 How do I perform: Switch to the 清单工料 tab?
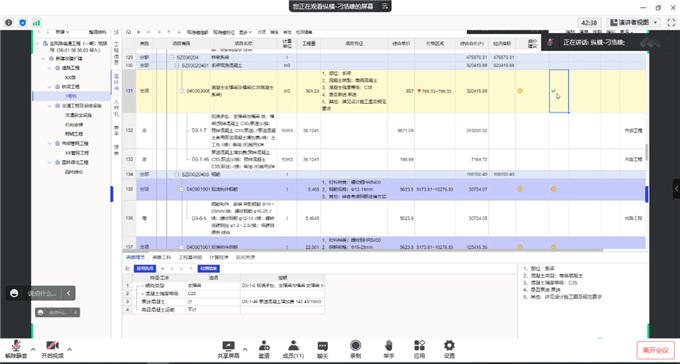(161, 257)
